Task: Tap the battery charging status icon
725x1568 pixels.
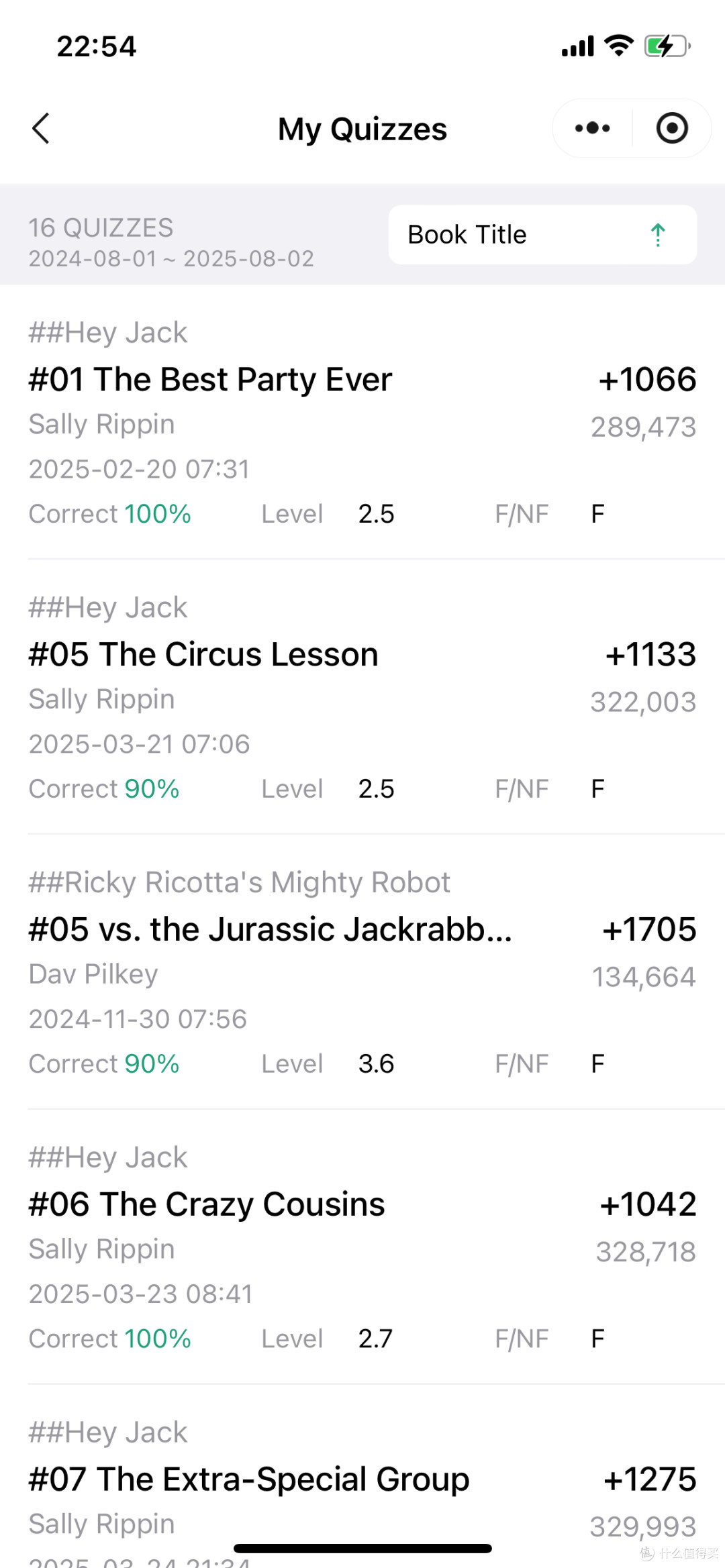Action: click(x=667, y=46)
